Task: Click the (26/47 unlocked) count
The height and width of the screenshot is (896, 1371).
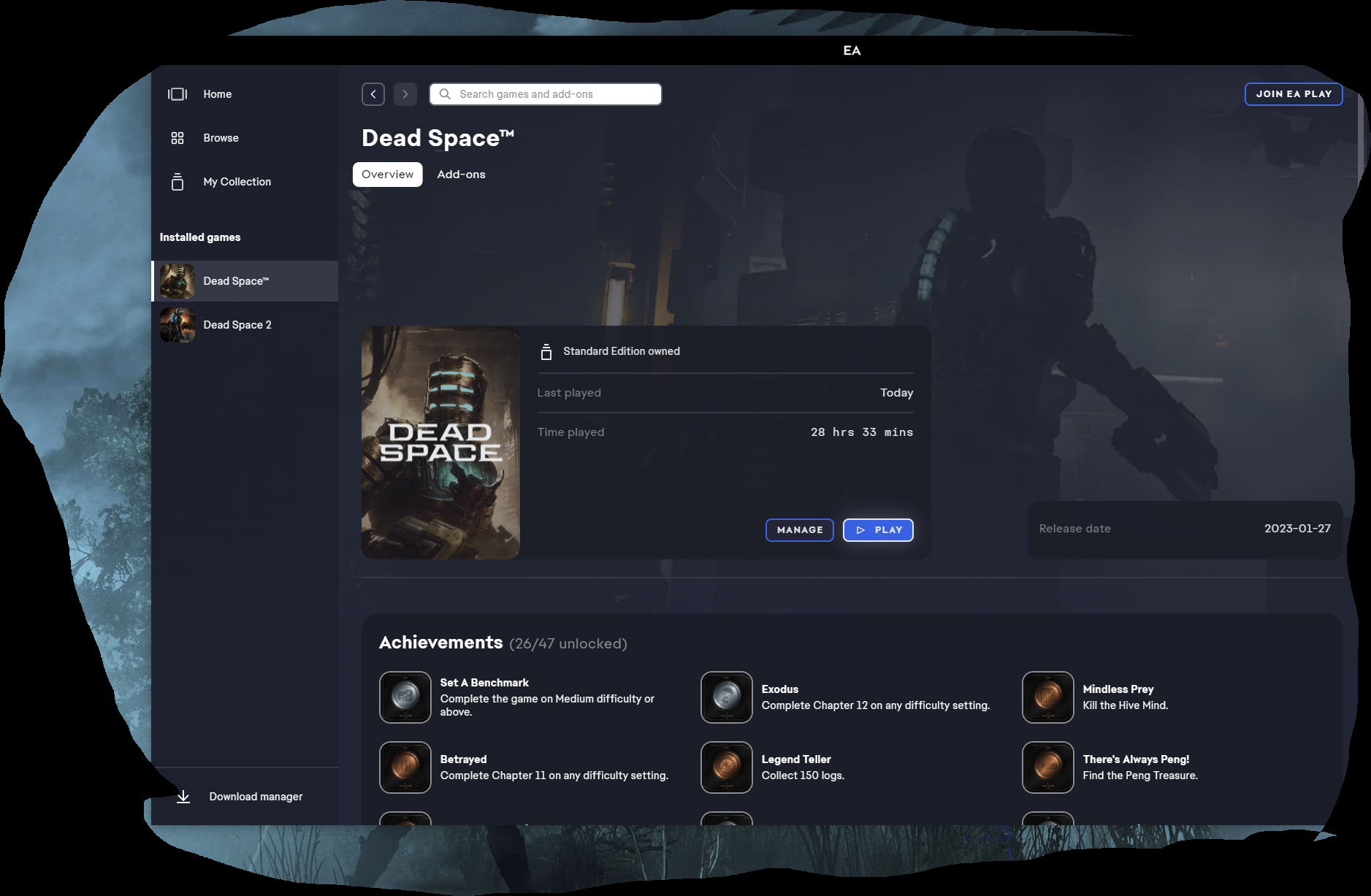Action: point(568,644)
